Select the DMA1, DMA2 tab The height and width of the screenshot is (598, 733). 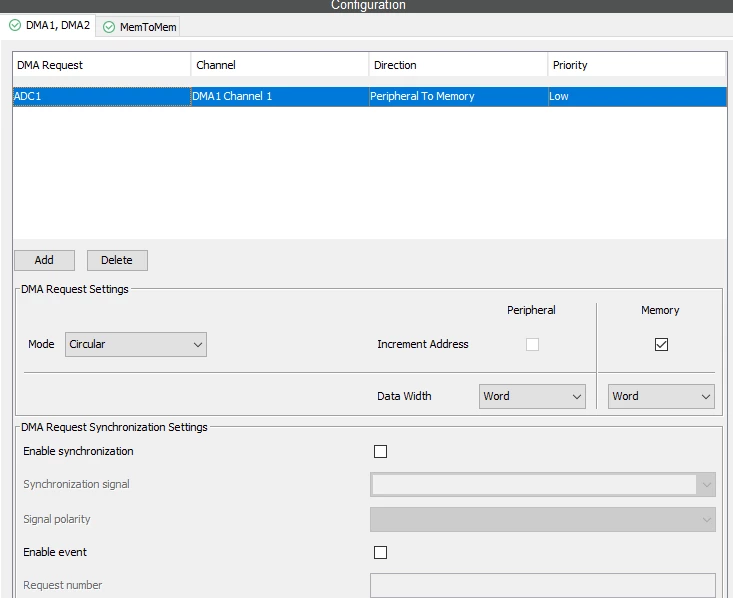pos(48,25)
